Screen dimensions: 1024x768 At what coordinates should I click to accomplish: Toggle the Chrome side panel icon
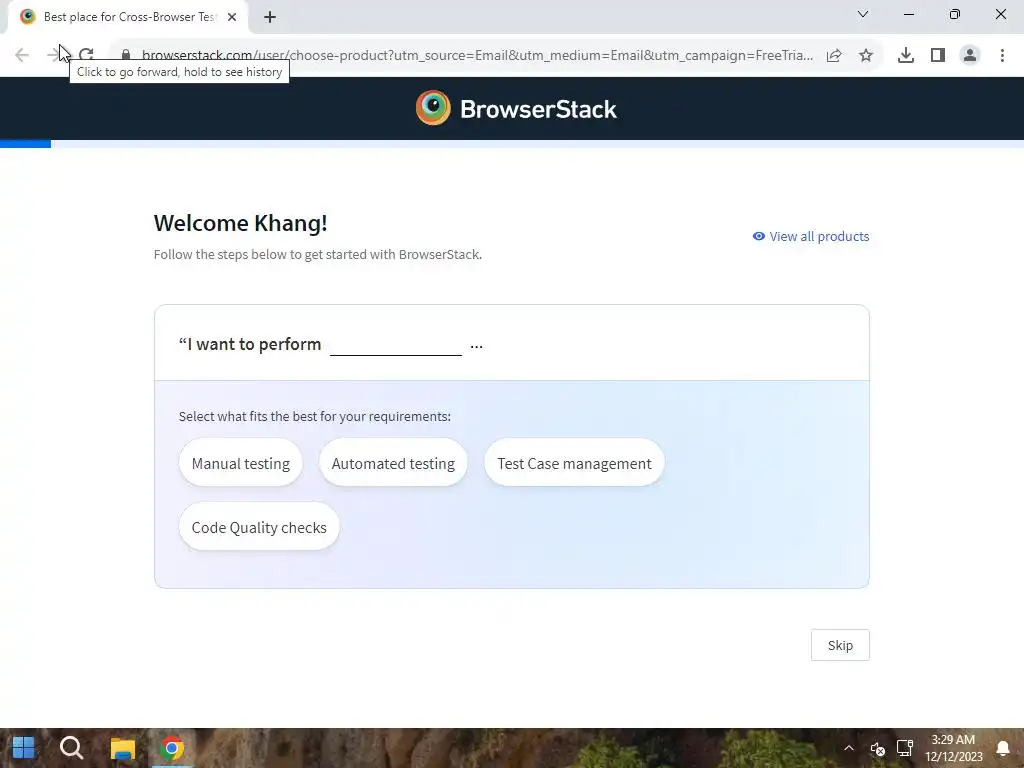(x=938, y=56)
